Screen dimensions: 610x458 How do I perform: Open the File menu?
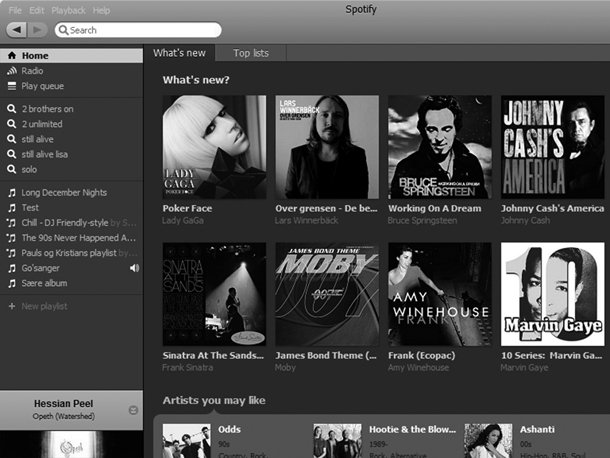[x=15, y=10]
